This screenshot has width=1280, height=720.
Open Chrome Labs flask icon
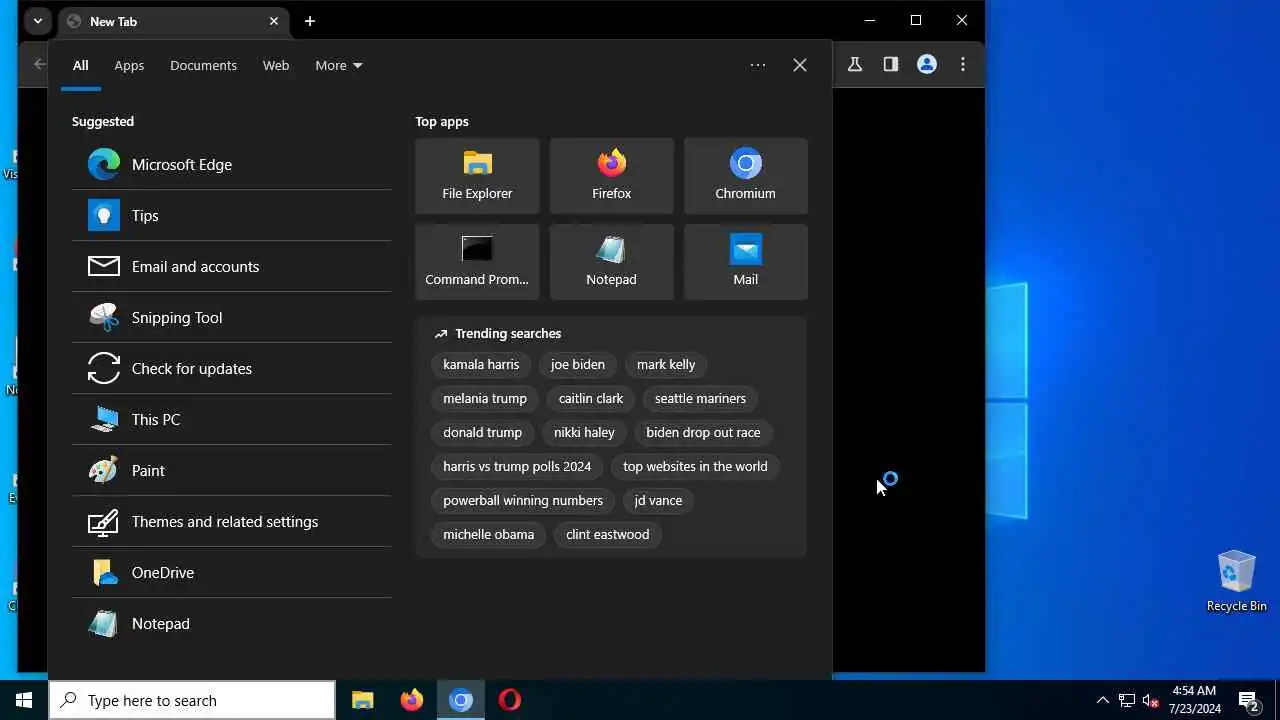(x=855, y=64)
